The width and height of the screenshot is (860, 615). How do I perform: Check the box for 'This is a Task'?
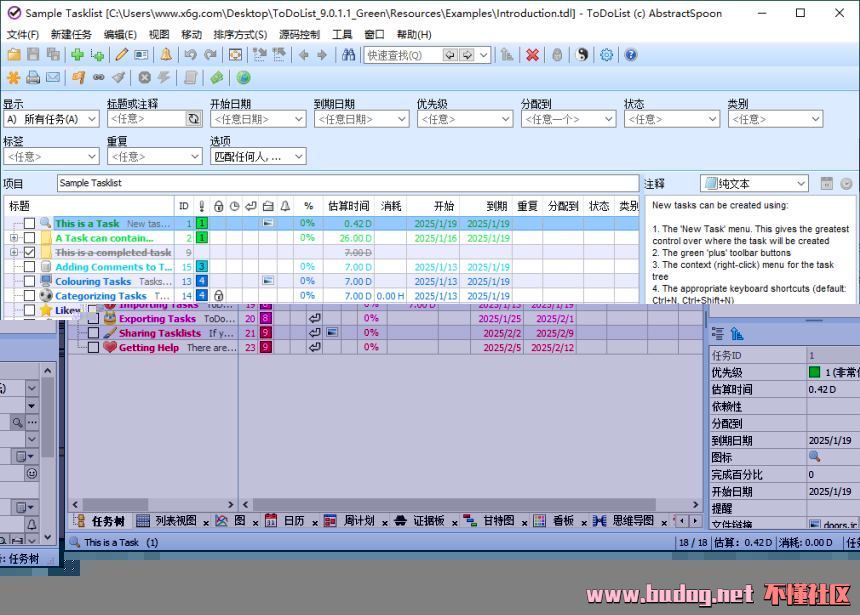click(30, 224)
